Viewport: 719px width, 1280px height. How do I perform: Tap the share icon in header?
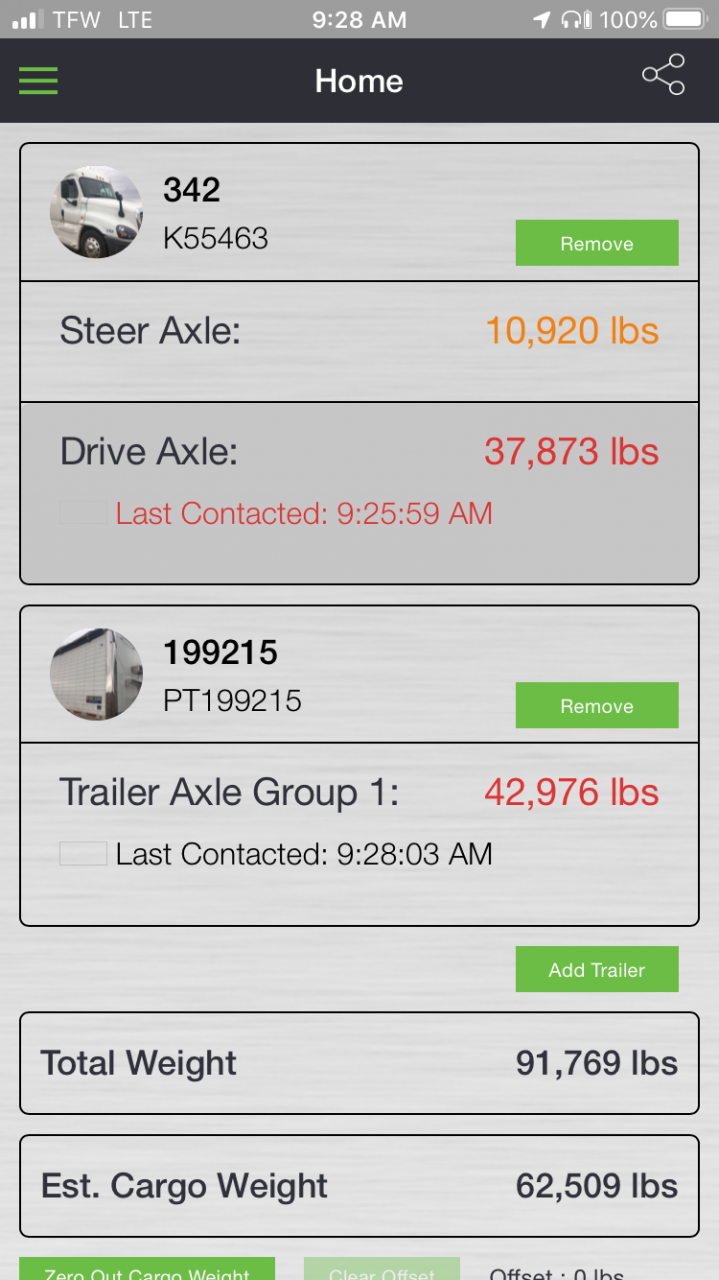tap(663, 75)
